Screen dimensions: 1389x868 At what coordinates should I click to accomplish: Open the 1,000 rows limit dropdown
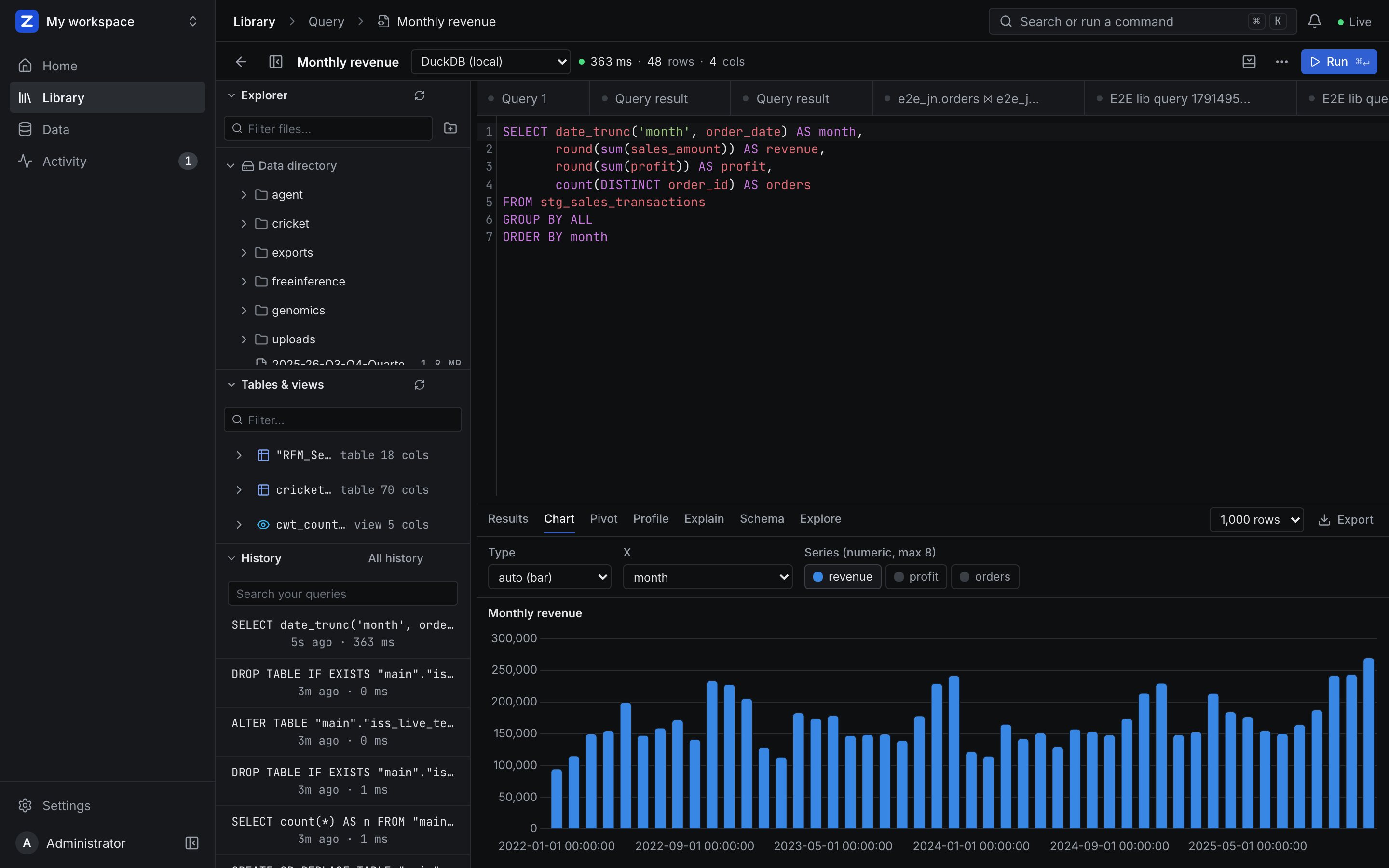click(1256, 519)
